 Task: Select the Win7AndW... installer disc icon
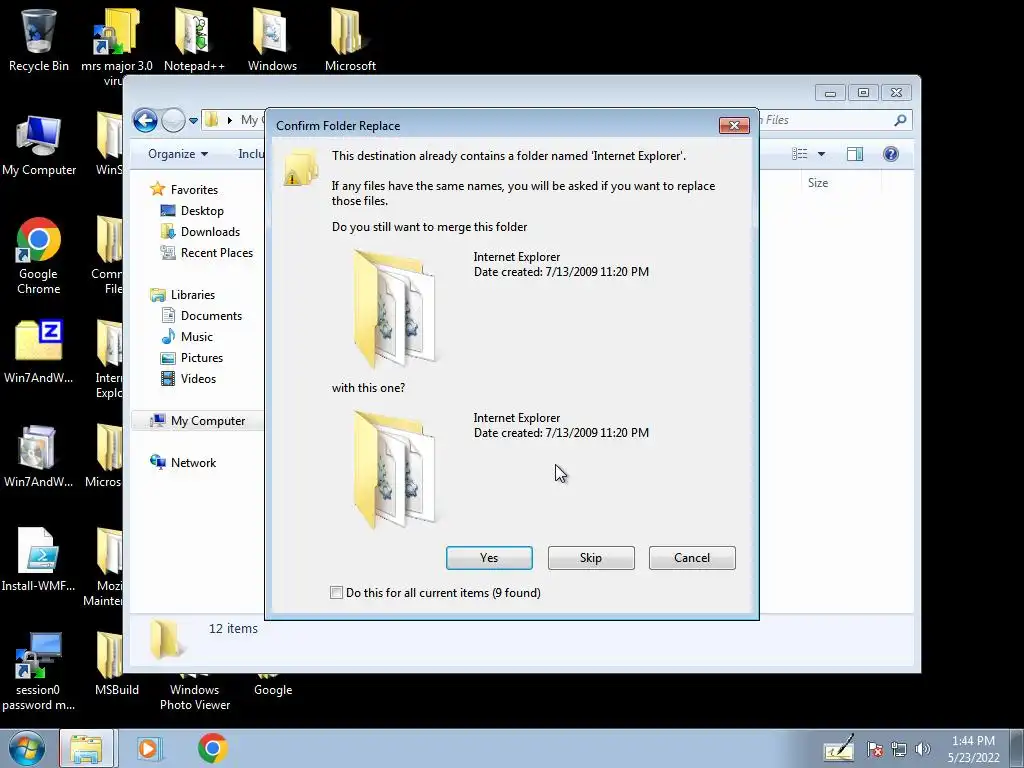click(x=39, y=456)
